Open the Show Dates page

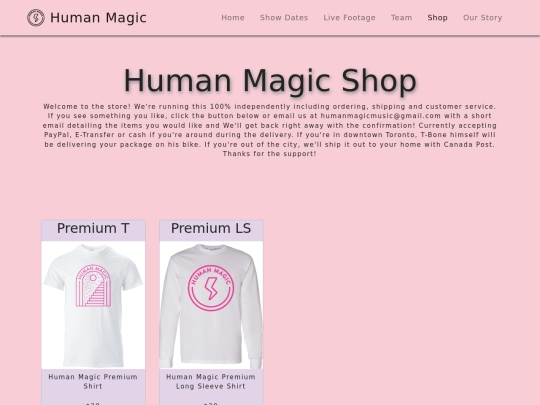tap(284, 18)
